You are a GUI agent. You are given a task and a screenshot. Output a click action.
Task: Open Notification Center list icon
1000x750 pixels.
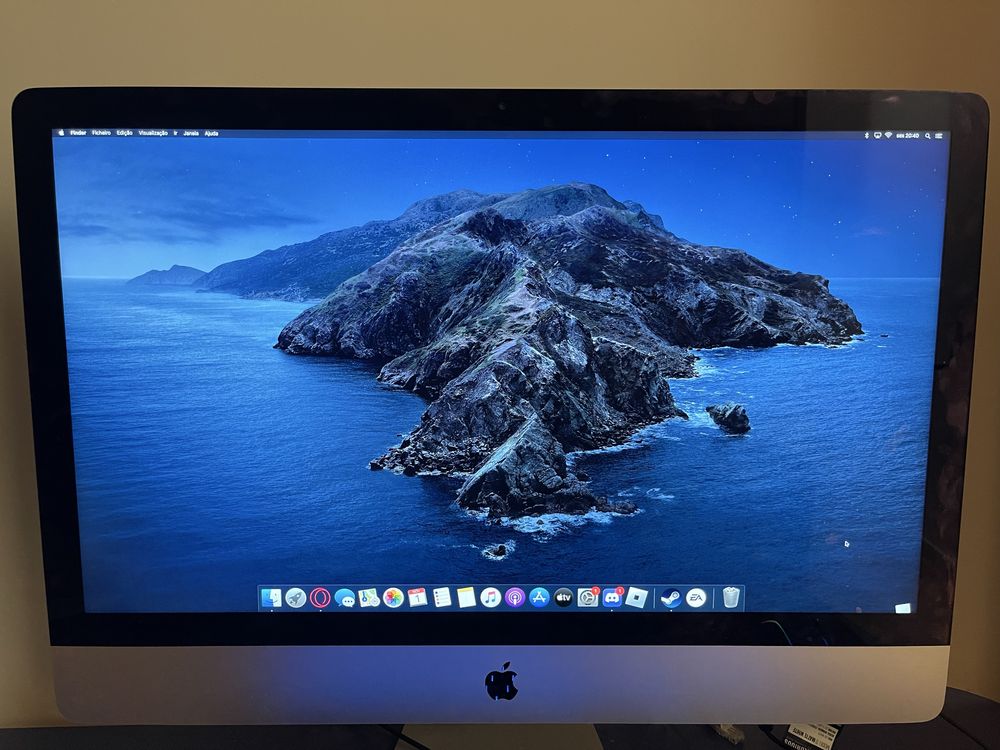939,136
